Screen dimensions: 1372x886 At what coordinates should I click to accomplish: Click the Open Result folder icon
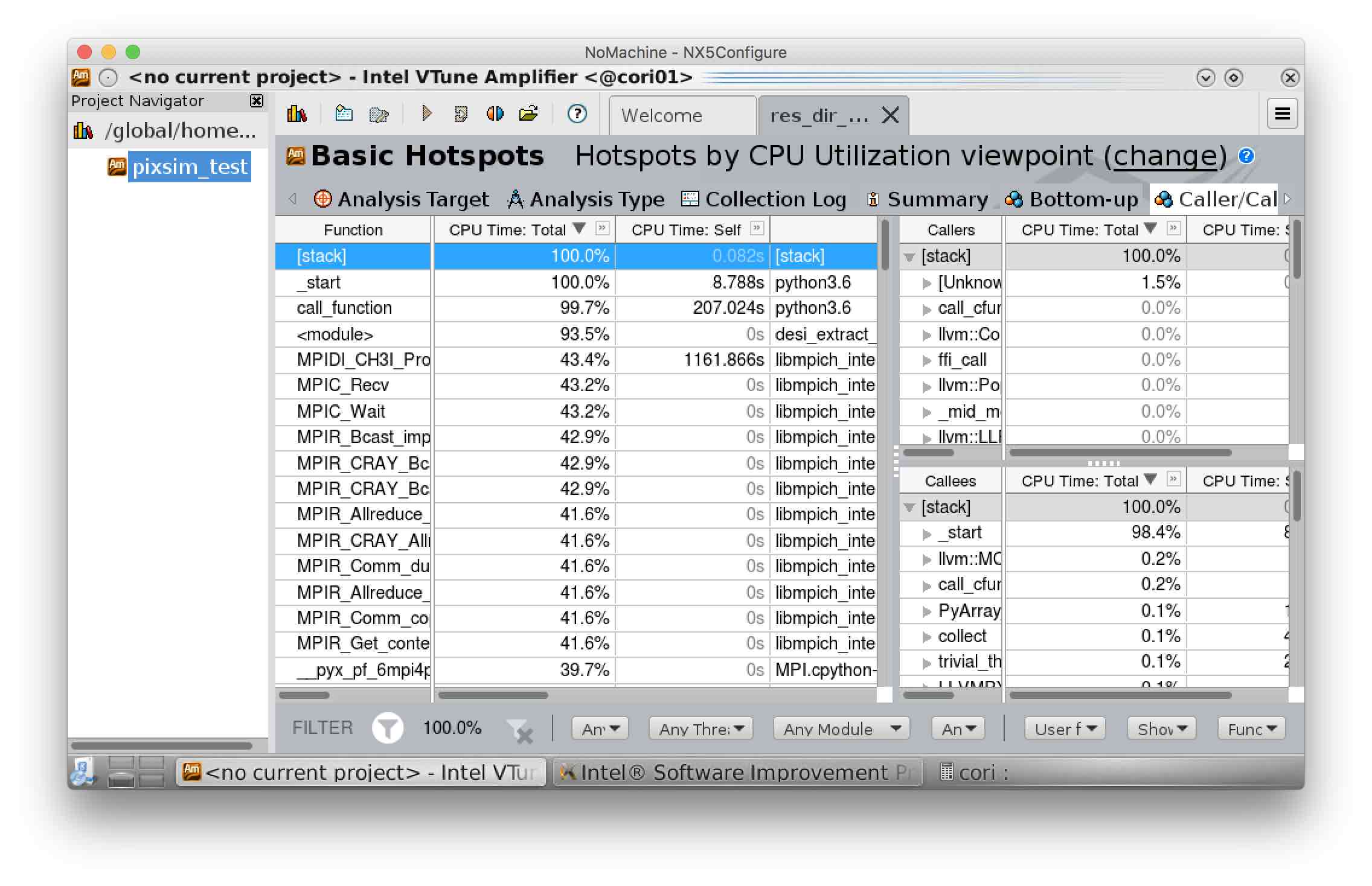click(x=528, y=113)
